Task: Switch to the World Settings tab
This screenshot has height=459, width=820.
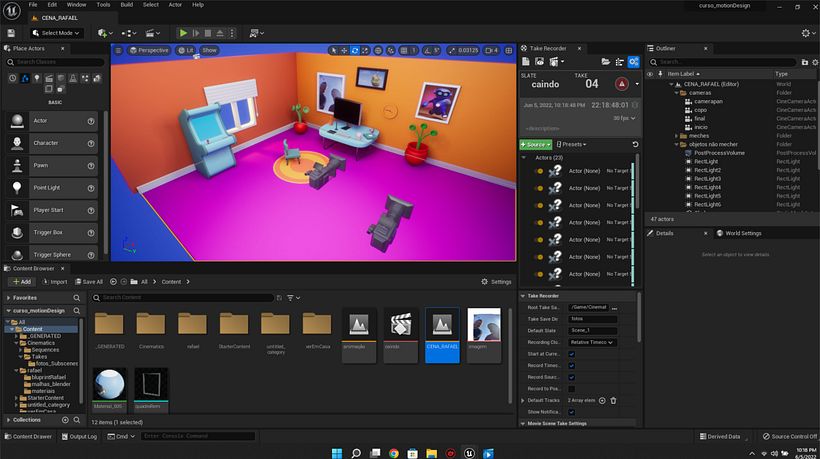Action: click(738, 233)
